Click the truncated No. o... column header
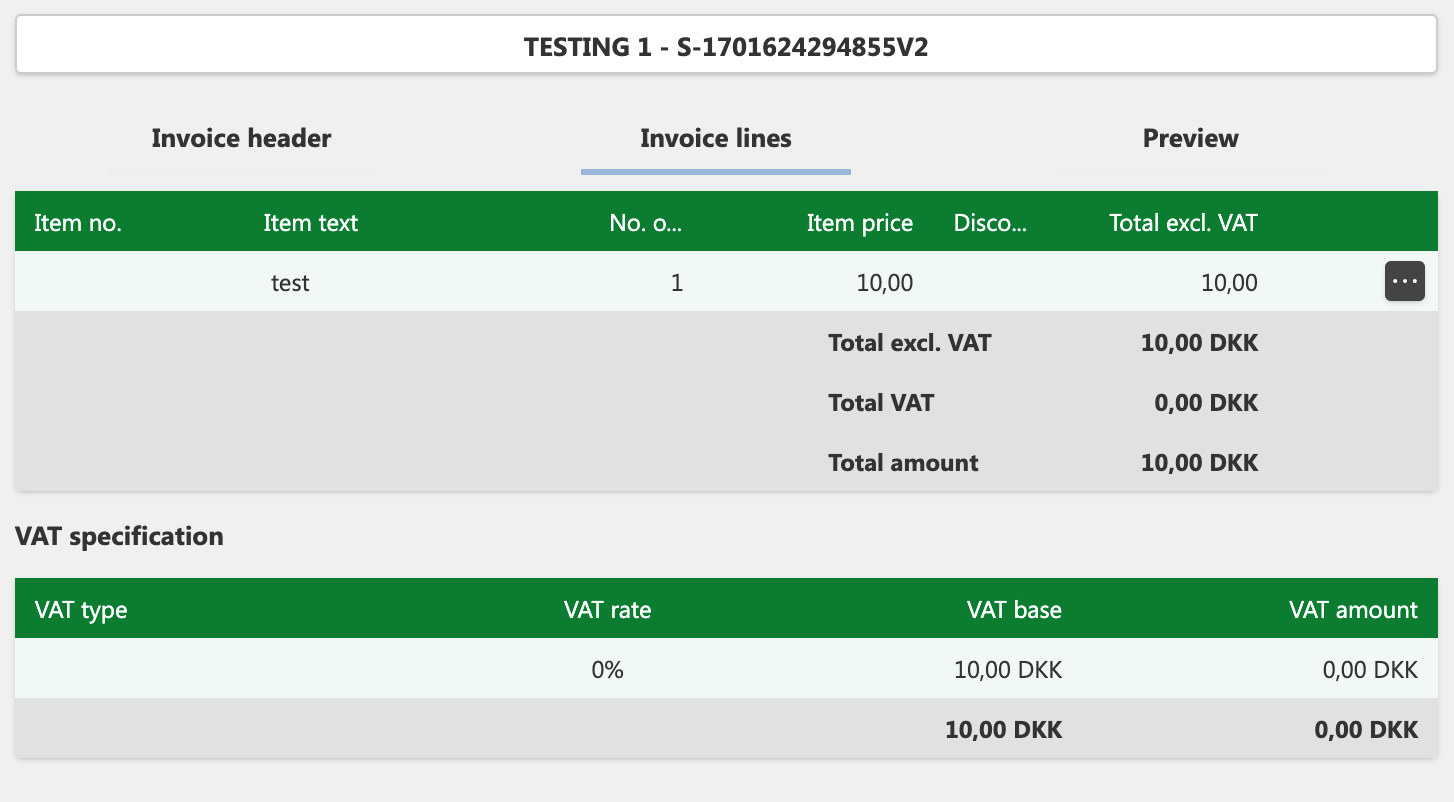Screen dimensions: 1454x802 pos(645,223)
